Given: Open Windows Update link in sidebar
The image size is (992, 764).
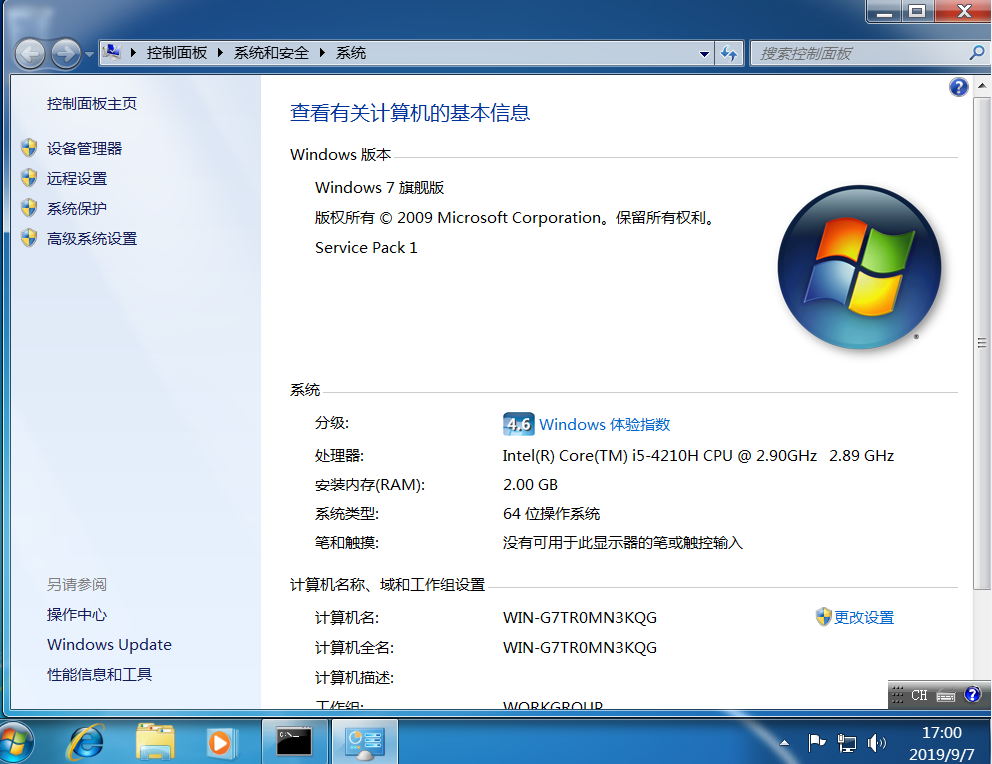Looking at the screenshot, I should pos(109,644).
